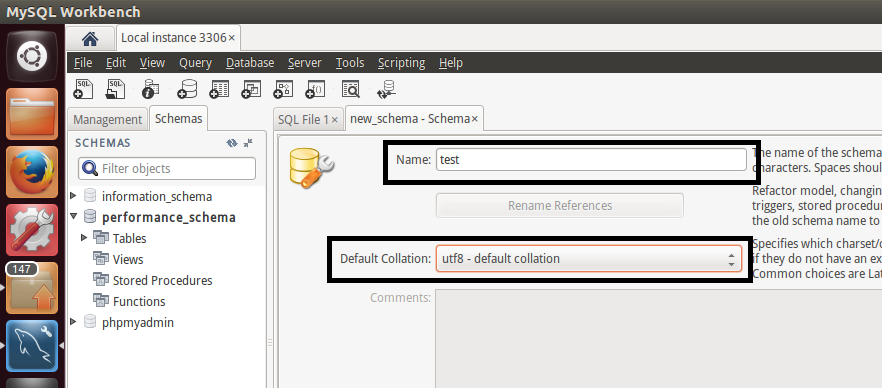Click the Filter objects search field

167,168
